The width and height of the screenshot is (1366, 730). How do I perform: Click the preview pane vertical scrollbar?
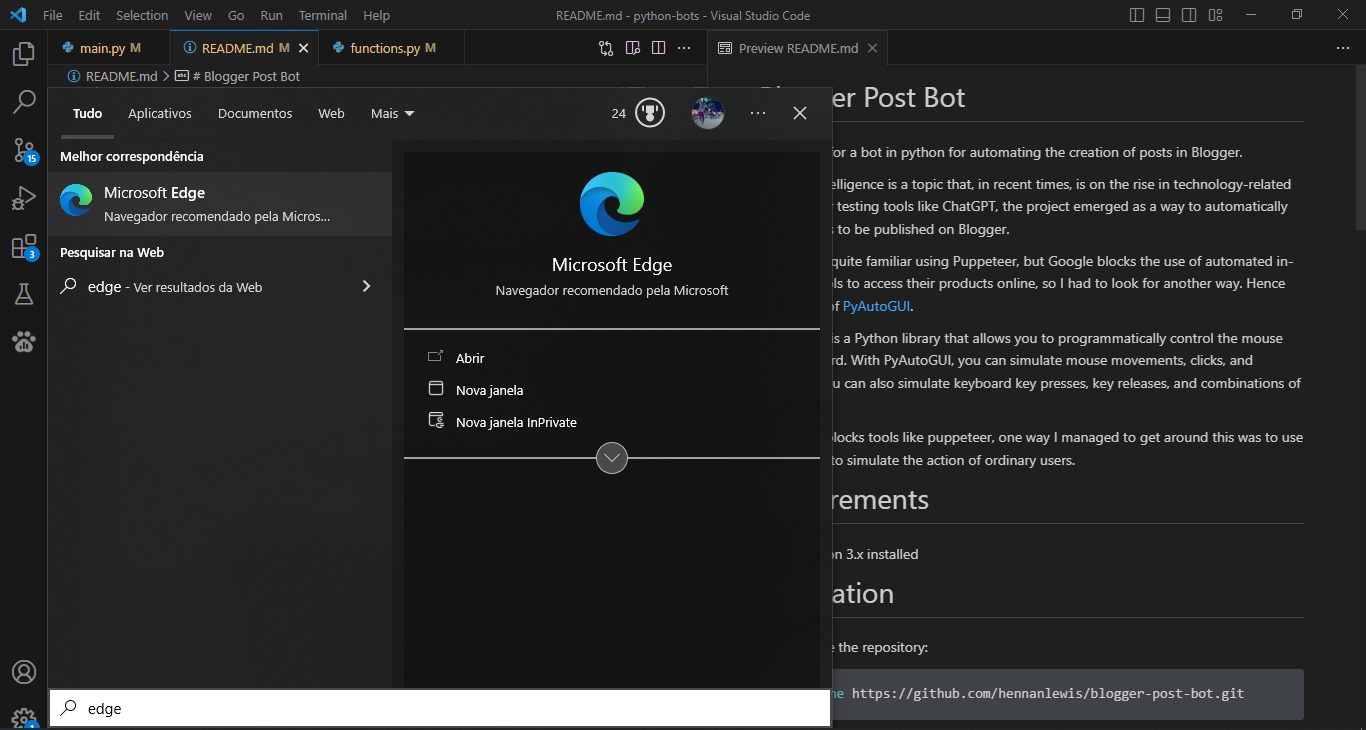click(1359, 150)
